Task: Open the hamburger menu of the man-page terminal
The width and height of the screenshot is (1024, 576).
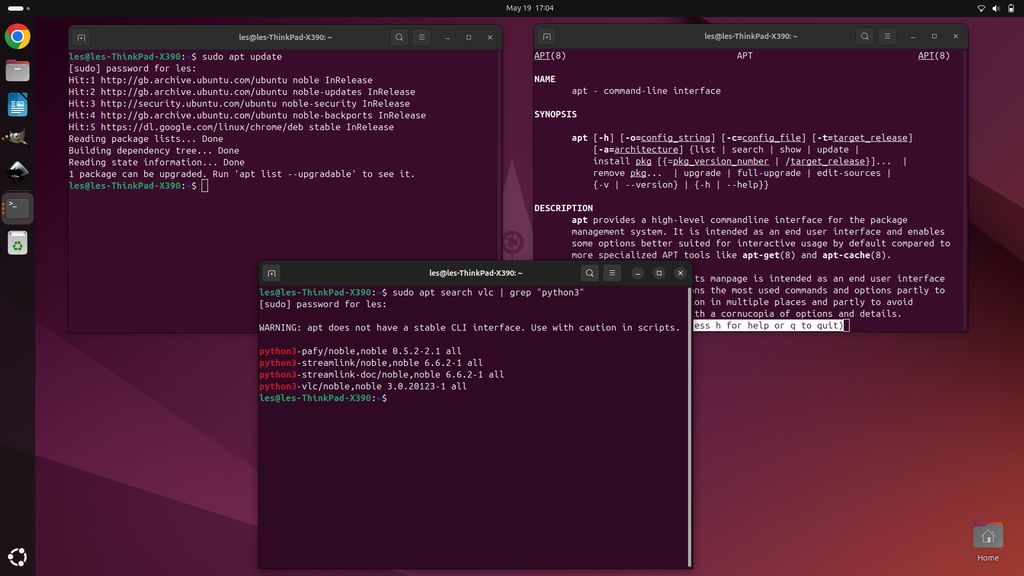Action: [x=887, y=36]
